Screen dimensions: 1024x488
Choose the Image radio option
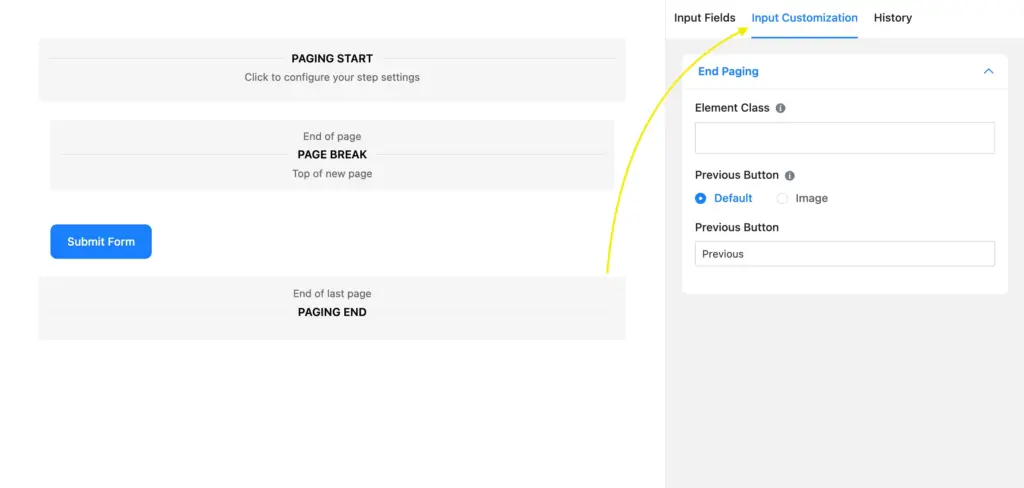point(782,198)
